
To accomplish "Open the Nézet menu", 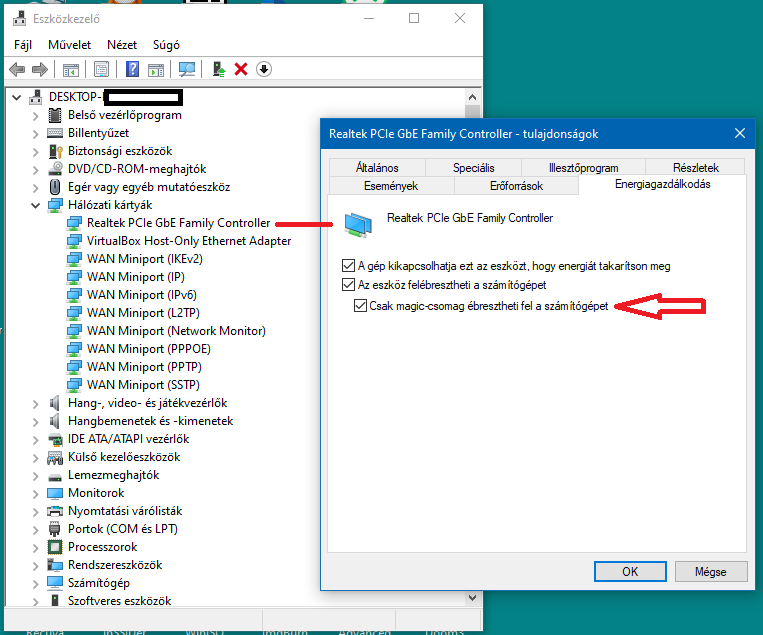I will tap(122, 45).
